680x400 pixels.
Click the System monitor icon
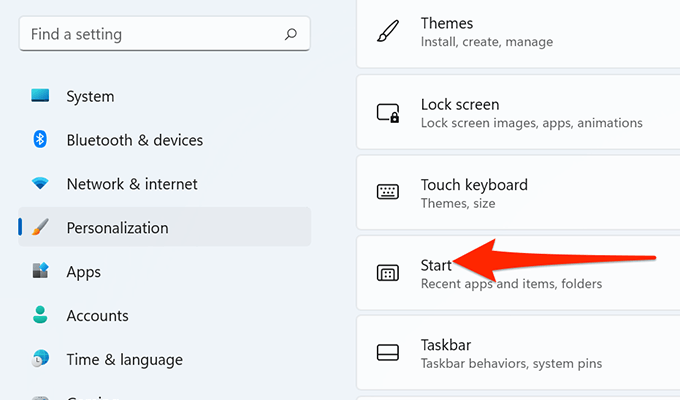tap(40, 97)
